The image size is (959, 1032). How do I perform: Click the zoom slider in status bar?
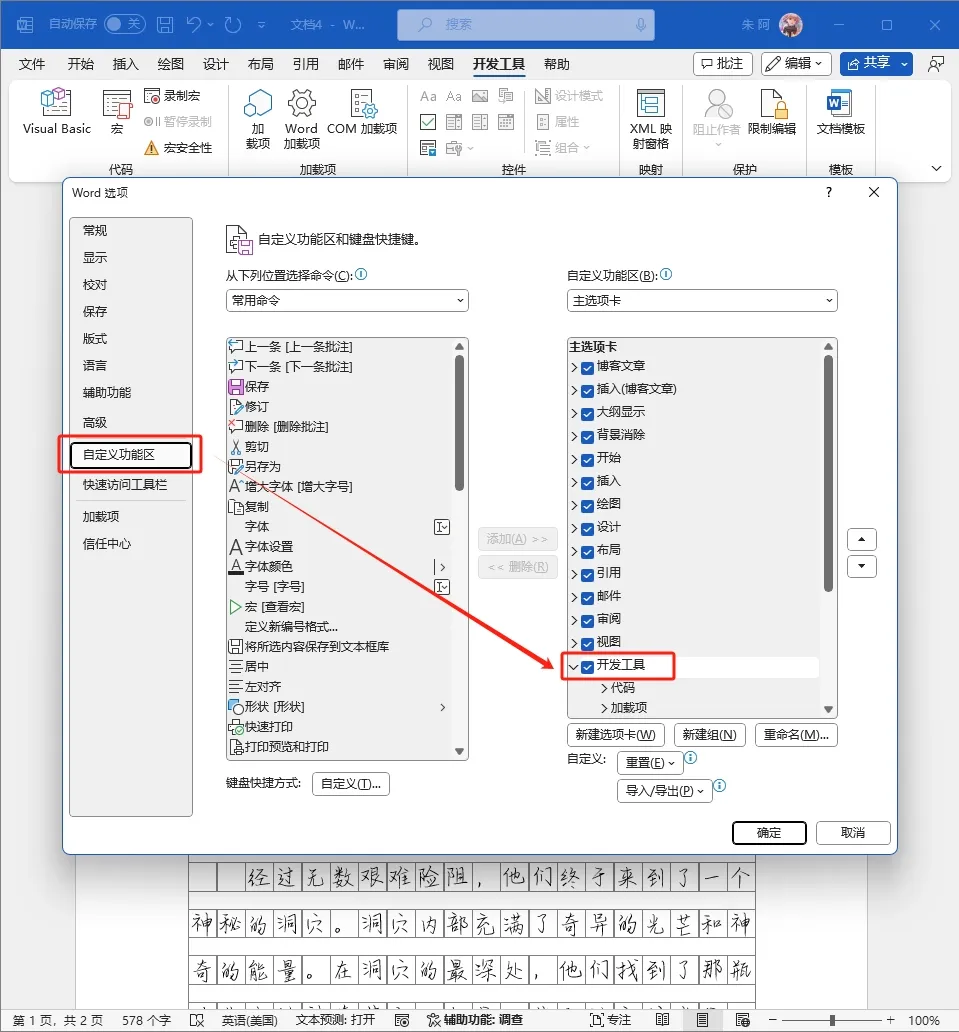832,1021
